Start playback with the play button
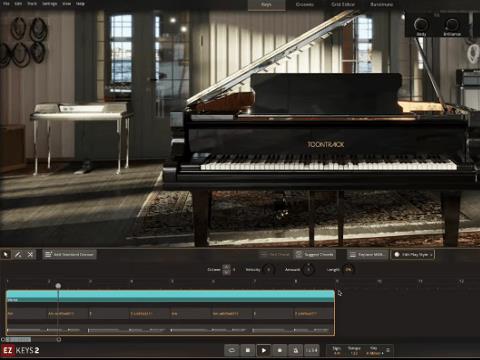Viewport: 480px width, 360px height. click(x=264, y=350)
